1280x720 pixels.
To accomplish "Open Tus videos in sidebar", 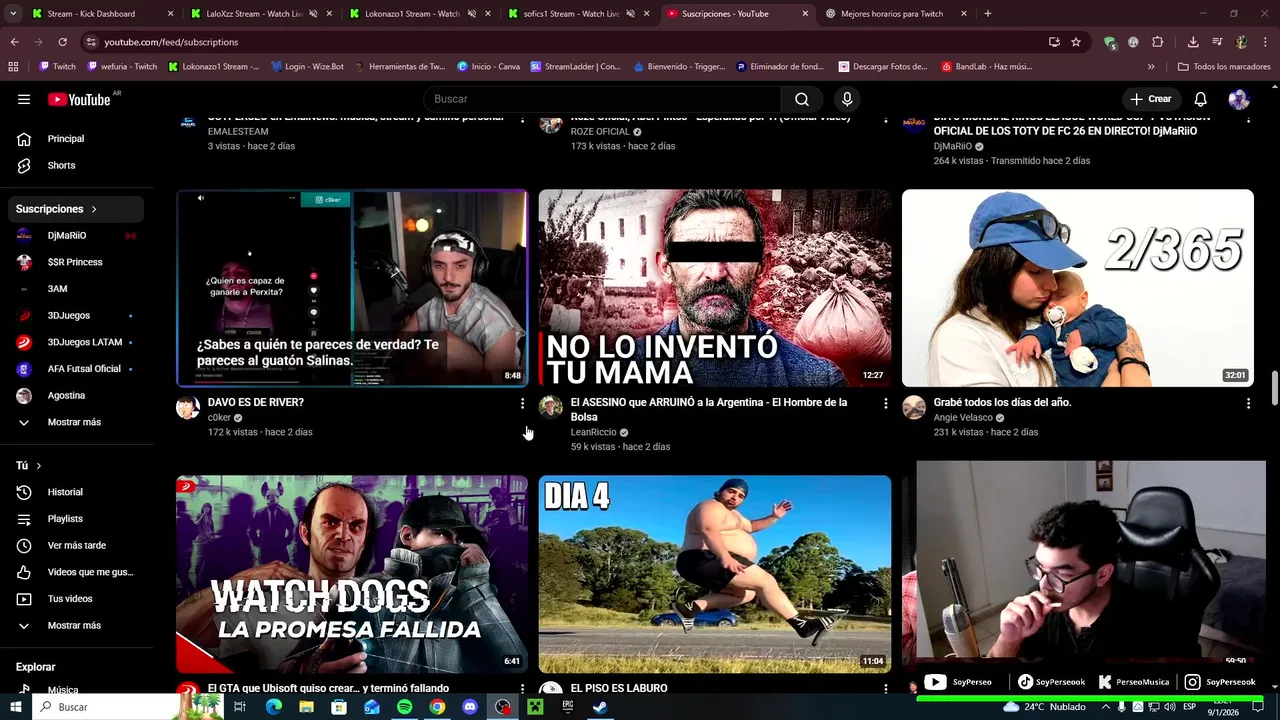I will (72, 599).
